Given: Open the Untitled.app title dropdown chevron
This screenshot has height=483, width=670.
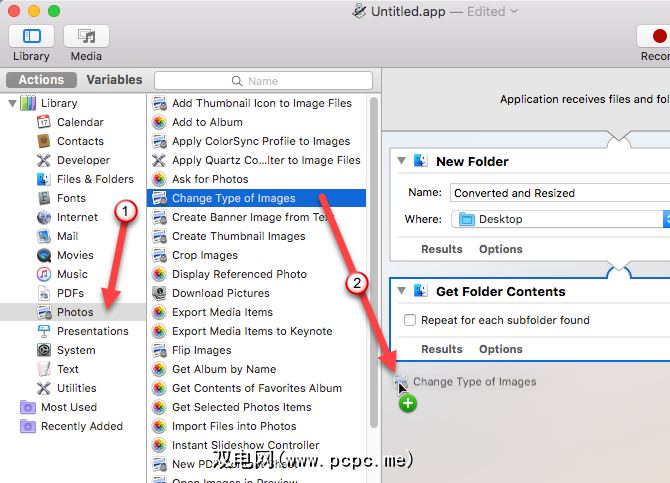Looking at the screenshot, I should [x=514, y=11].
